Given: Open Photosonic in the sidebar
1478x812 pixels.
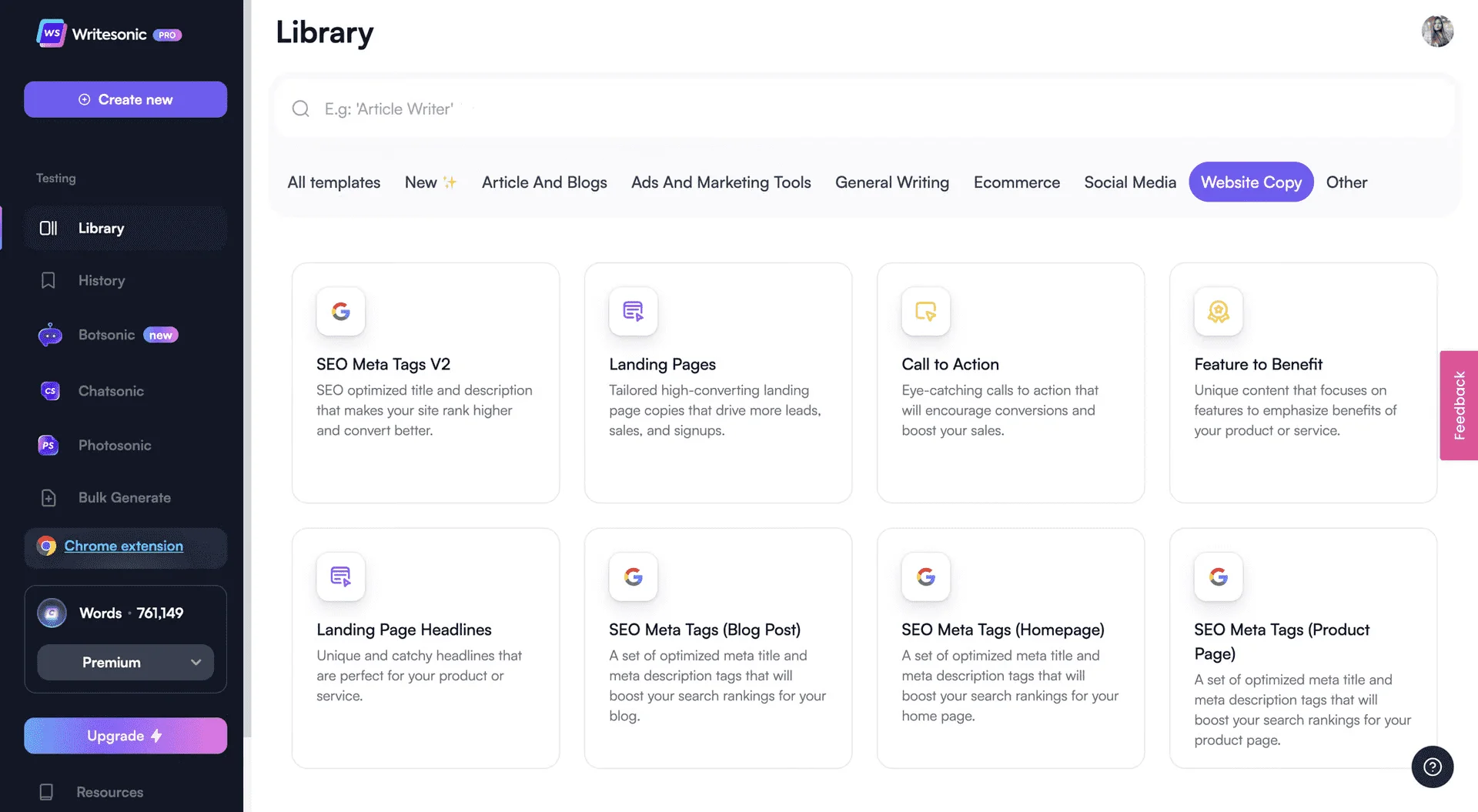Looking at the screenshot, I should 114,445.
